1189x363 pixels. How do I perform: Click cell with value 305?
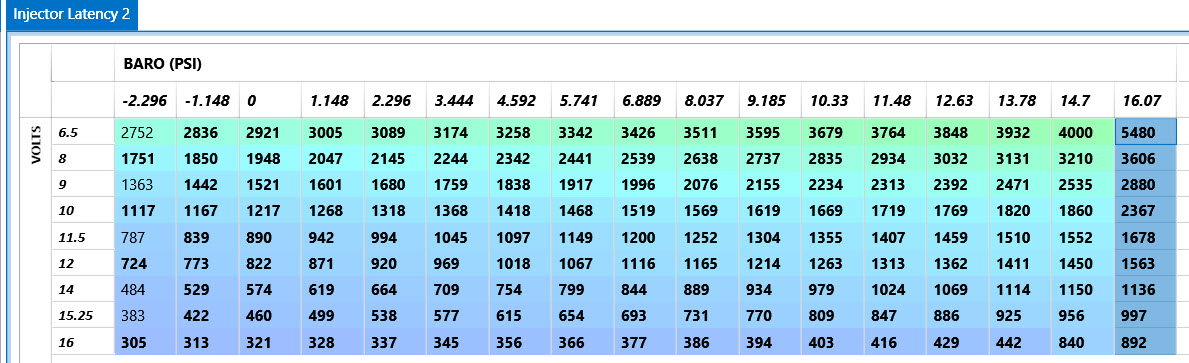(x=145, y=341)
